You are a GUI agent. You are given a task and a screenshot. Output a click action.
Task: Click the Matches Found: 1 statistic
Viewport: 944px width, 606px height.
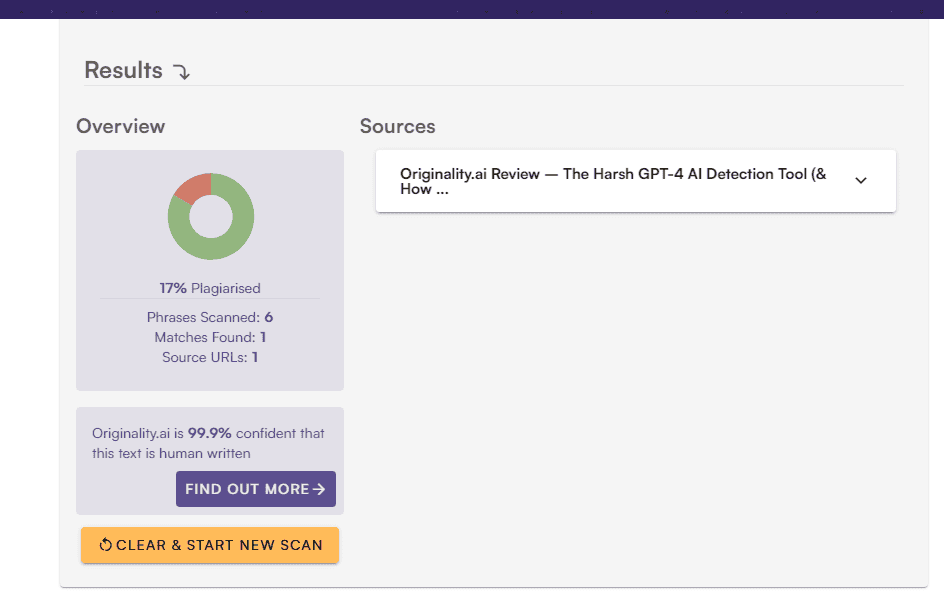click(210, 337)
